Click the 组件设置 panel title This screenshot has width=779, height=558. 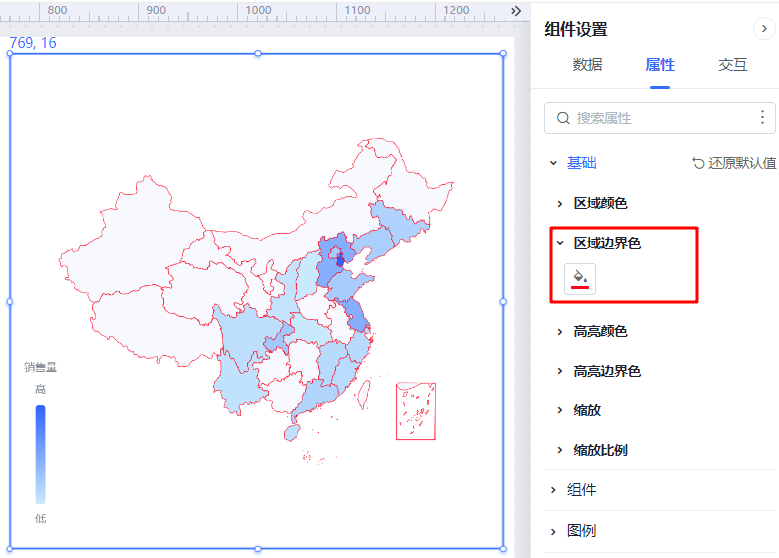point(576,29)
